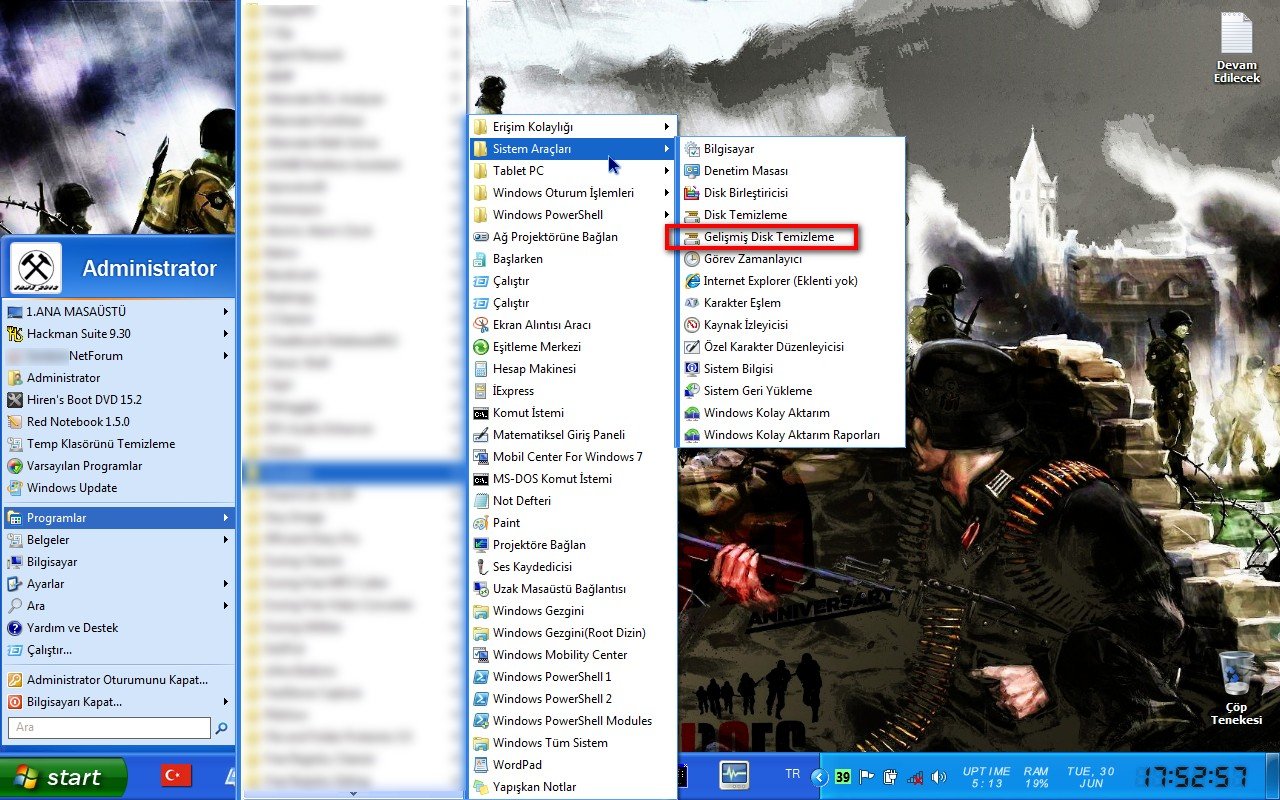Image resolution: width=1280 pixels, height=800 pixels.
Task: Click the Disk Birleştiricisi defragmenter icon
Action: point(692,193)
